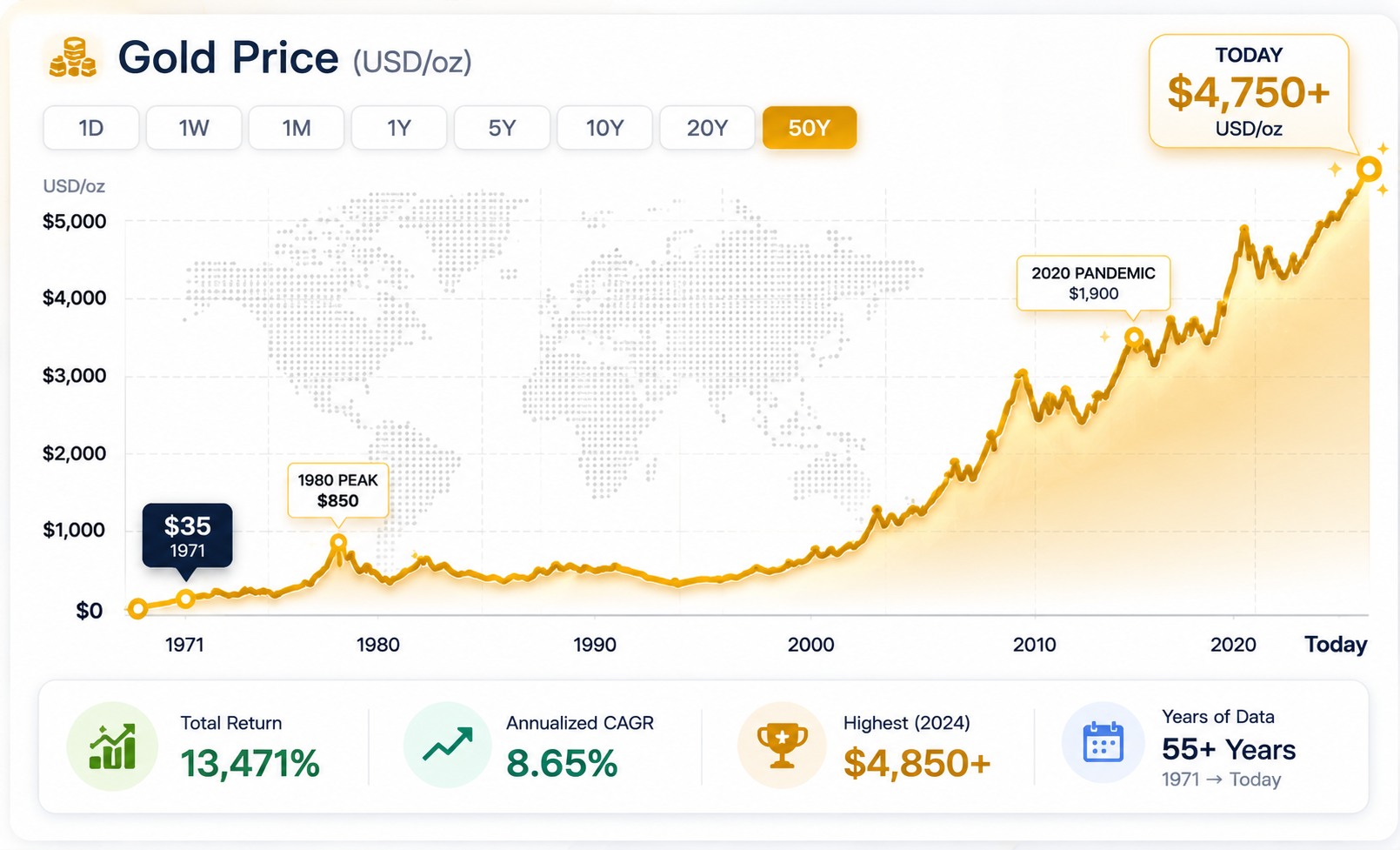Click the 1971 data point marker
Image resolution: width=1400 pixels, height=850 pixels.
click(x=185, y=599)
